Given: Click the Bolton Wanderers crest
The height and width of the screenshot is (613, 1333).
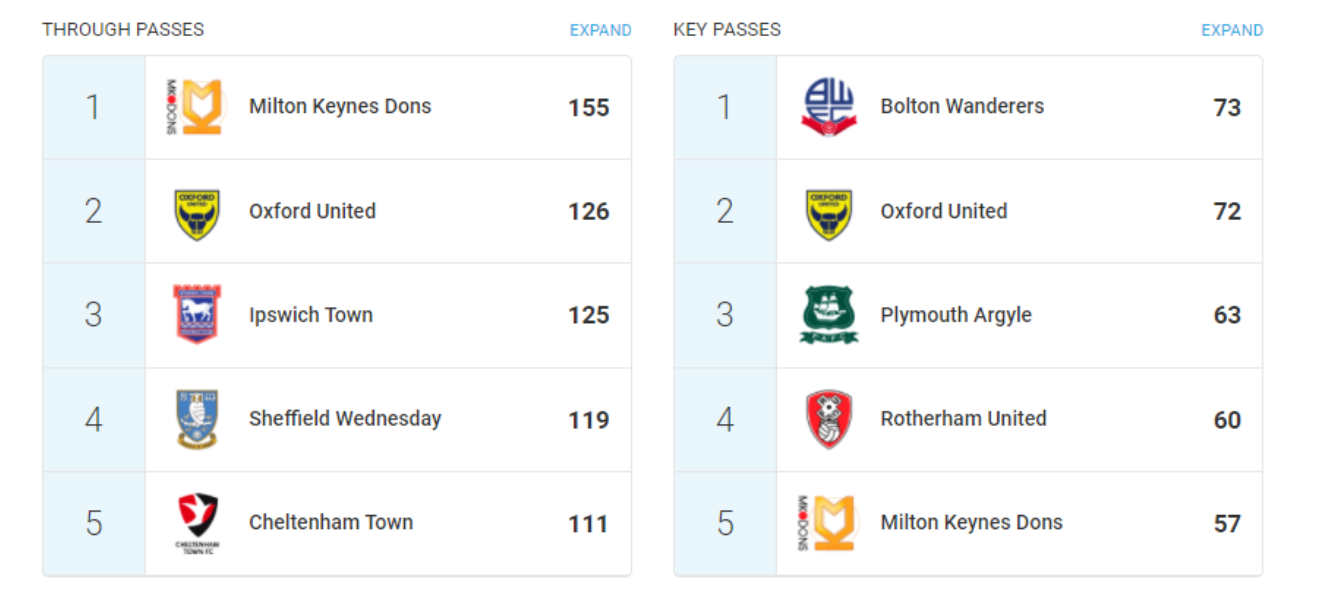Looking at the screenshot, I should click(x=829, y=107).
